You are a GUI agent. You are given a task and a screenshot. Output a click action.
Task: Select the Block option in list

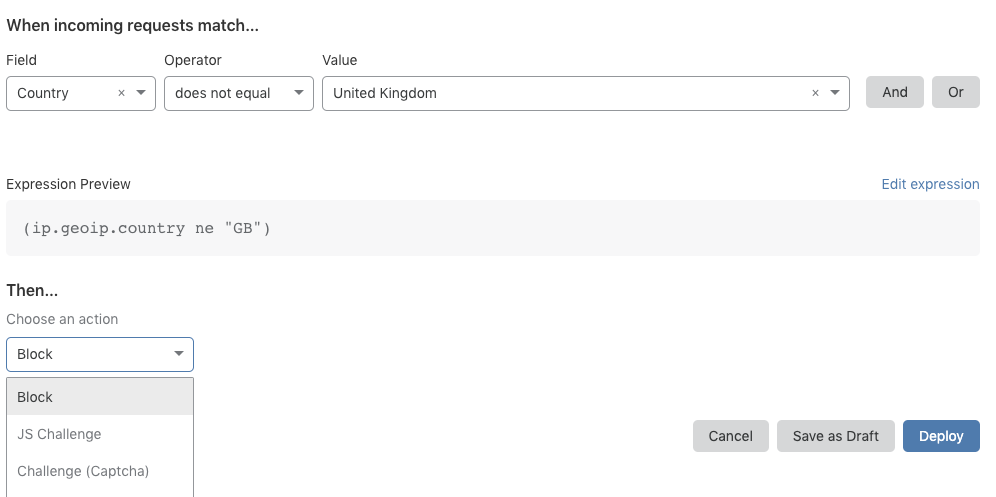[100, 397]
